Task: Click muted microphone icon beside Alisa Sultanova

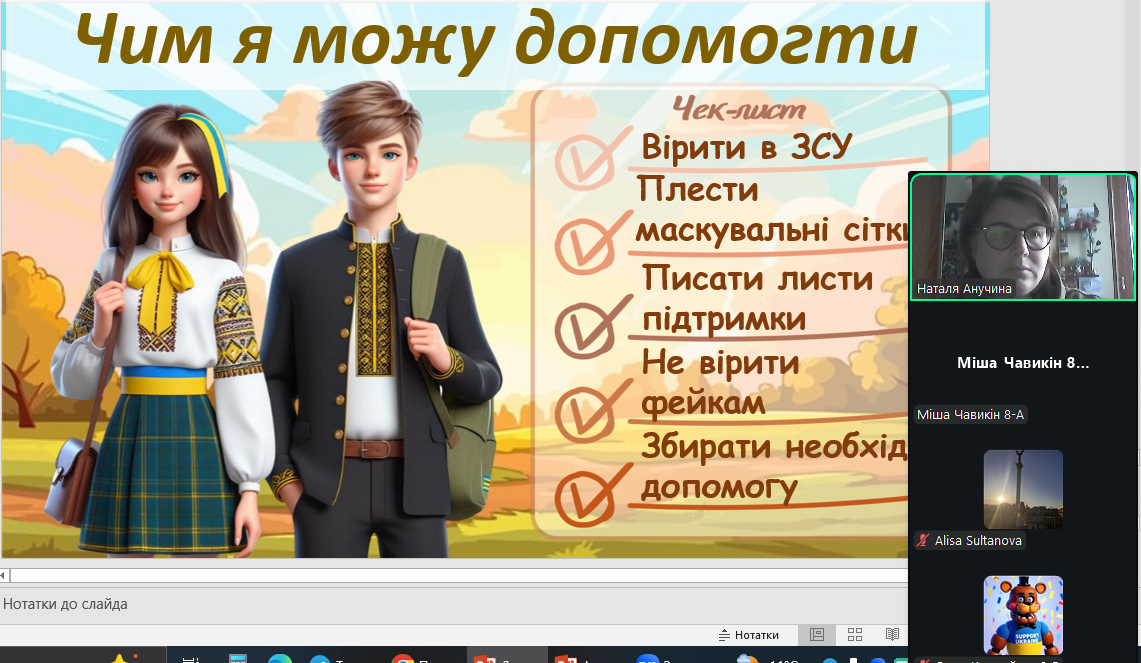Action: (924, 540)
